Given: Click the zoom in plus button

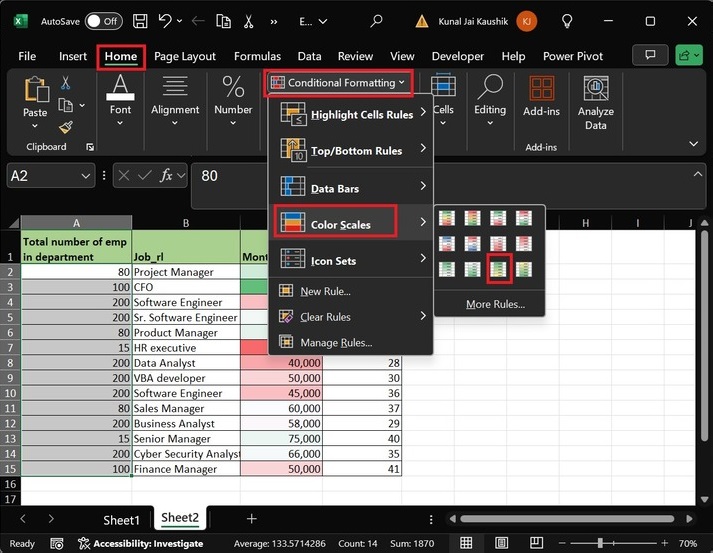Looking at the screenshot, I should (663, 543).
